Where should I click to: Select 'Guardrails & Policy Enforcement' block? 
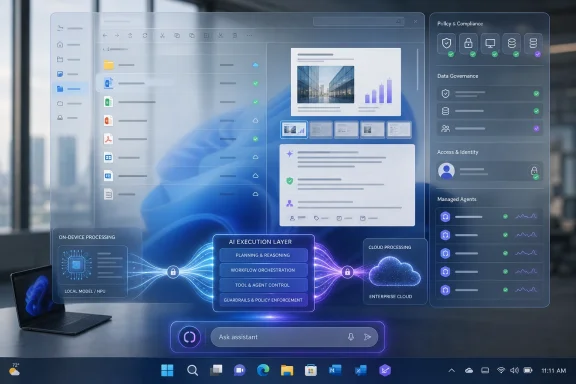263,300
